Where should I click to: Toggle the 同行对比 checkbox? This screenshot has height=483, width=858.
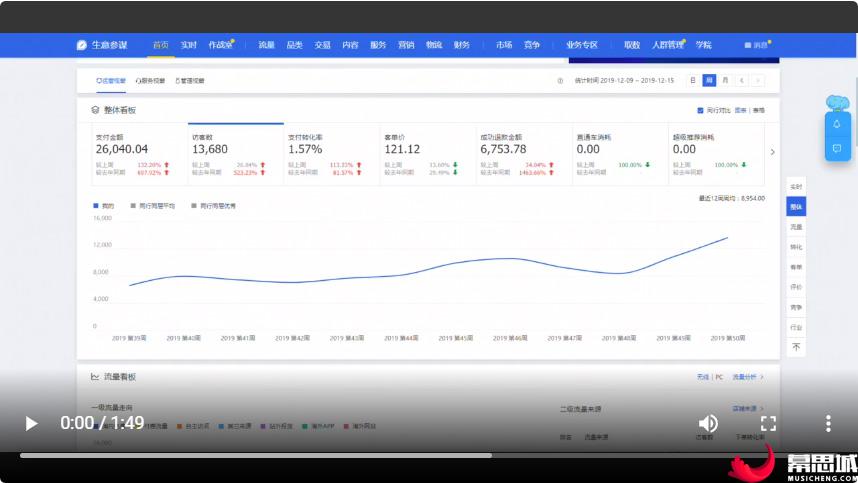[x=700, y=110]
